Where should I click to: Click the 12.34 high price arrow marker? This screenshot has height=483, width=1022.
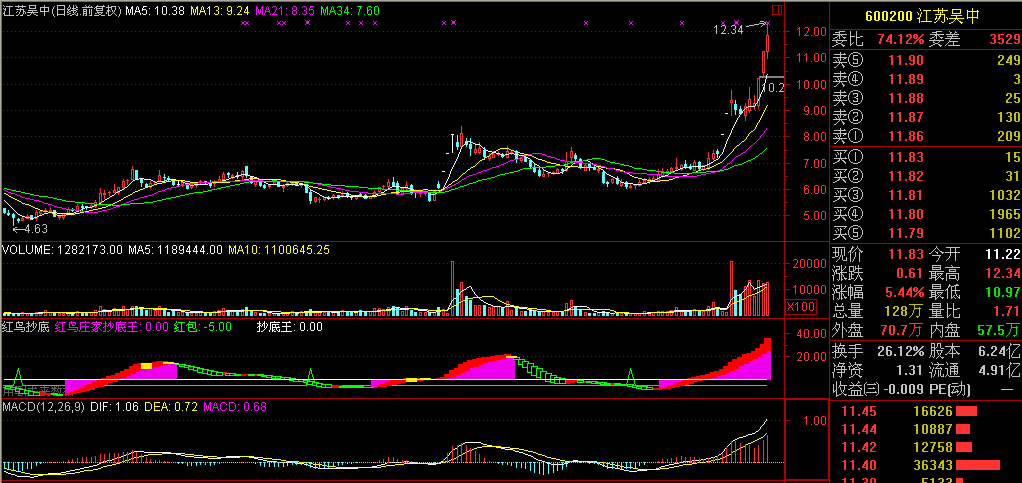(x=729, y=30)
